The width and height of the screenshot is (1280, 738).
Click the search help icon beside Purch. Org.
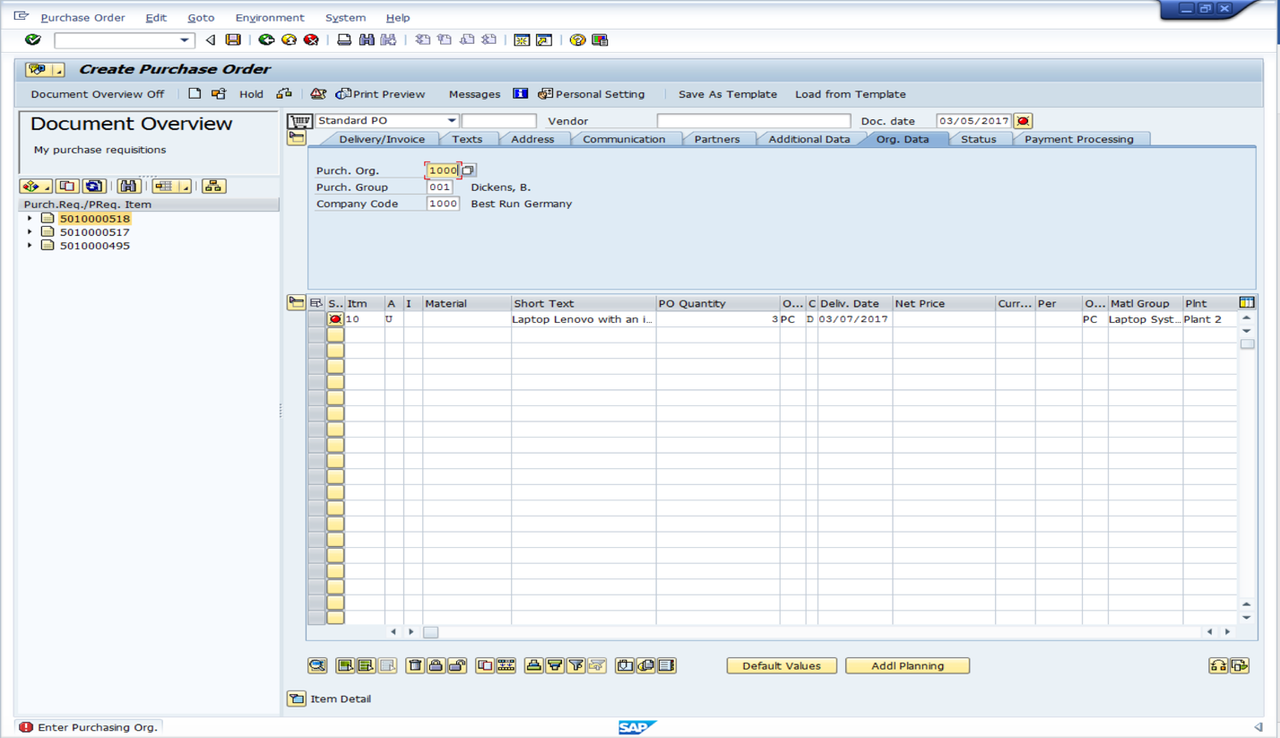pyautogui.click(x=468, y=171)
